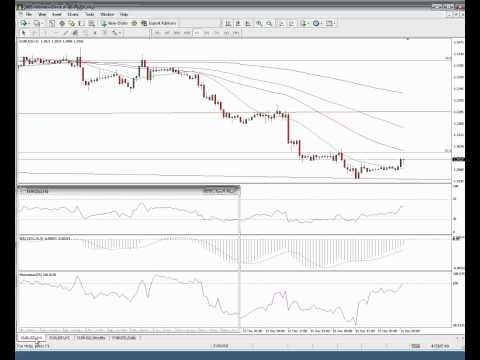Zoom in on the chart
The height and width of the screenshot is (360, 480).
pyautogui.click(x=259, y=23)
